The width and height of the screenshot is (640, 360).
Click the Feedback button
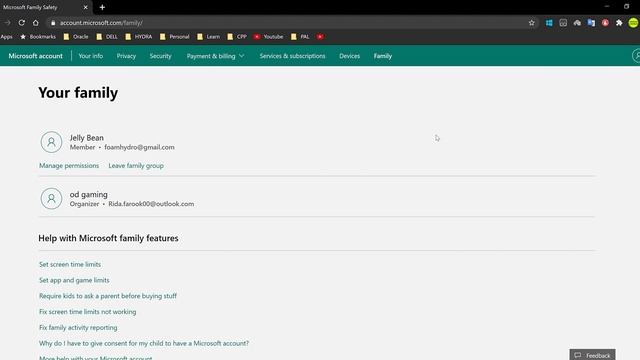pos(592,355)
